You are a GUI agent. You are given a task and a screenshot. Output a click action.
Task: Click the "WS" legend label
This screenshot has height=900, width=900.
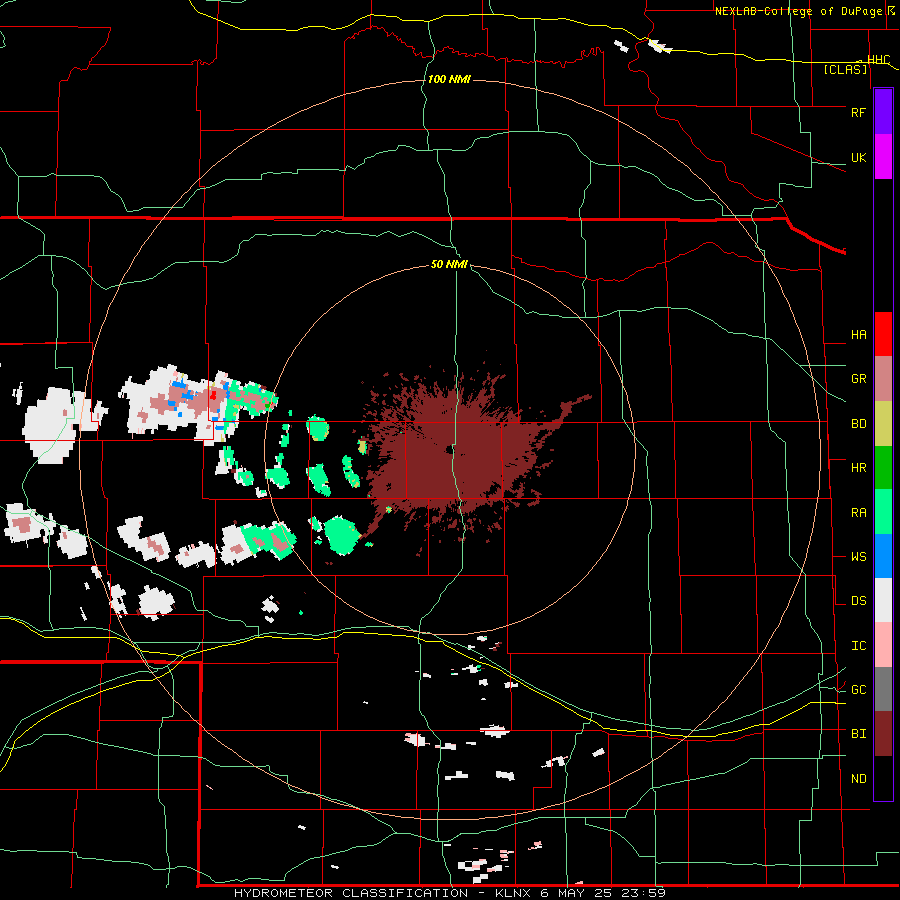point(858,557)
